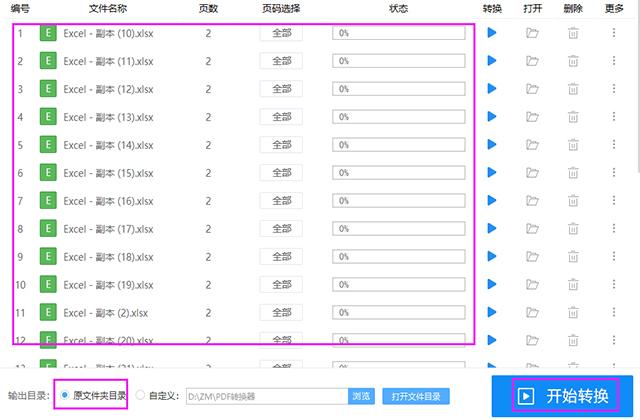Open 全部 page selector for Excel - 副本 (19).xlsx

click(281, 285)
